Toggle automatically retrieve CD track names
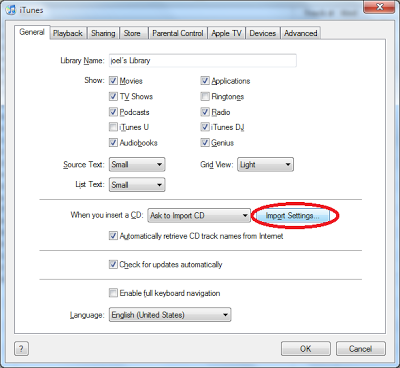 tap(113, 236)
